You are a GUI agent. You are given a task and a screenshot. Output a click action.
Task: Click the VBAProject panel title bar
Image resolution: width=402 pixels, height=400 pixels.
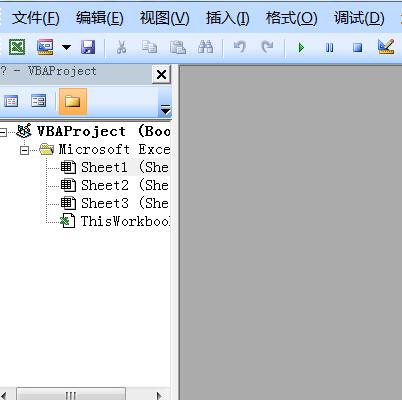point(76,74)
